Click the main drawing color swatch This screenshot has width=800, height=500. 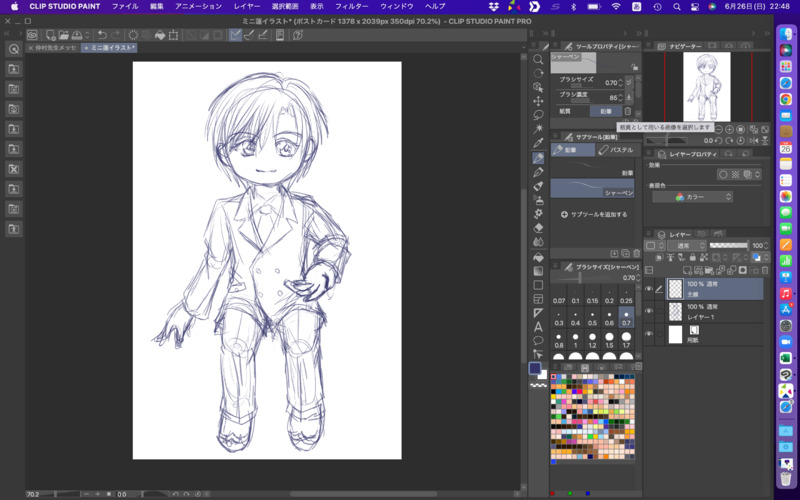click(x=535, y=368)
